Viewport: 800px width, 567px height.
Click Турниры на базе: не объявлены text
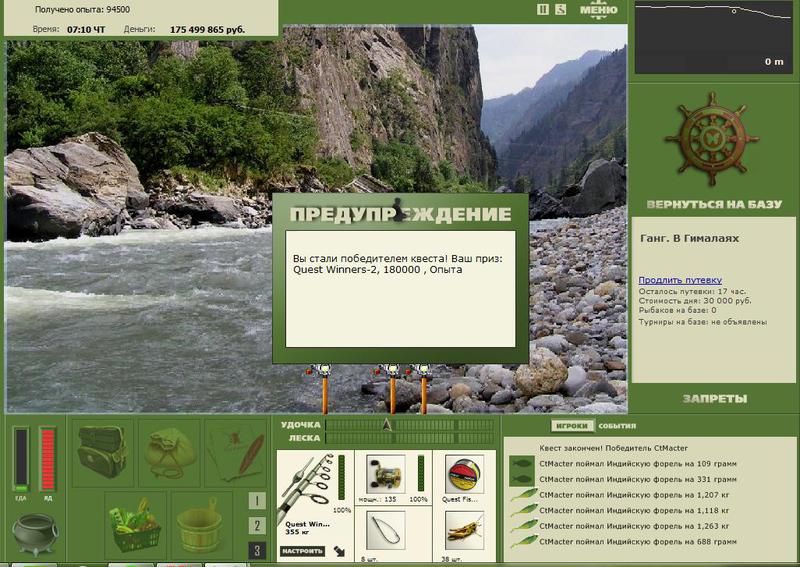703,322
